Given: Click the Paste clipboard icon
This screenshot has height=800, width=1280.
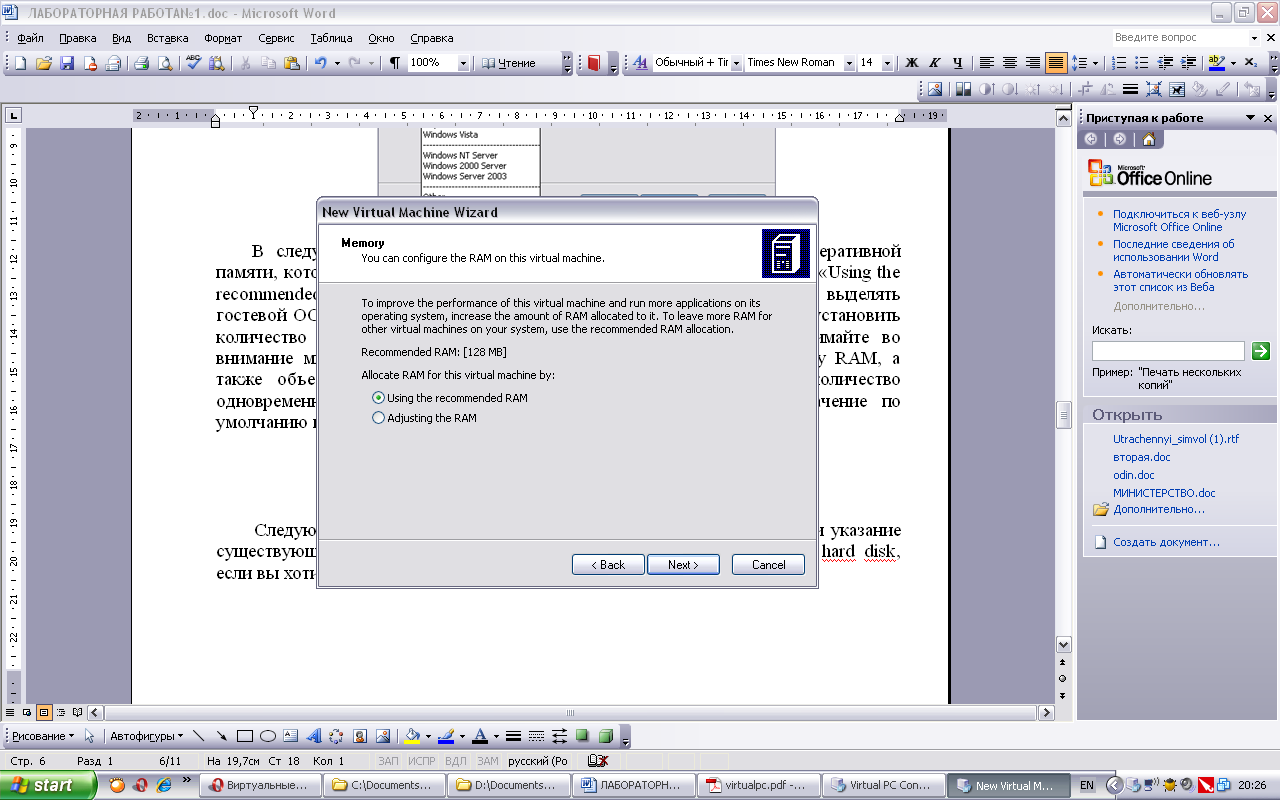Looking at the screenshot, I should (x=291, y=63).
